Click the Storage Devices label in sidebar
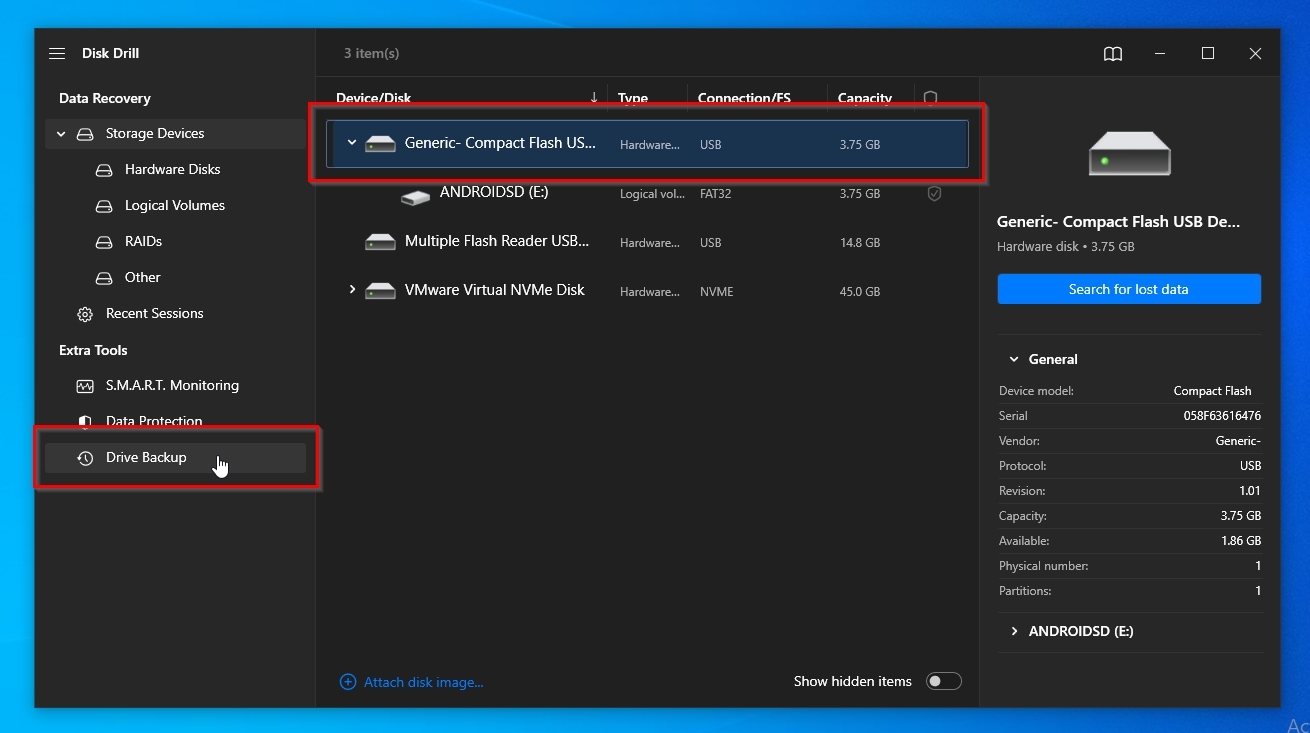 (155, 134)
